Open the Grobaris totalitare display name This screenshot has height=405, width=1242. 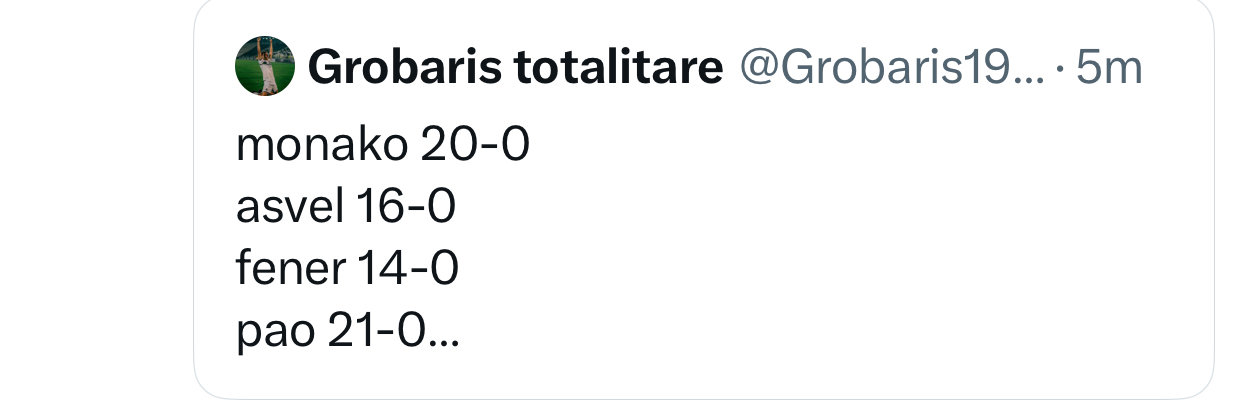pyautogui.click(x=515, y=68)
